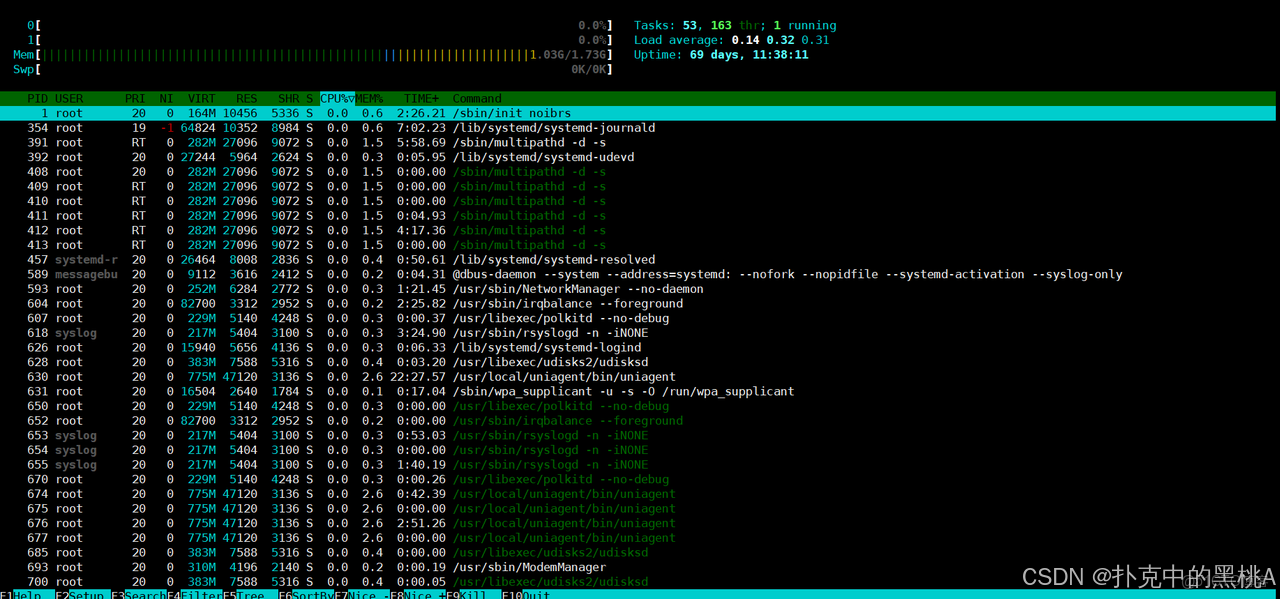Sort by the Command column header
The width and height of the screenshot is (1280, 599).
click(x=477, y=98)
